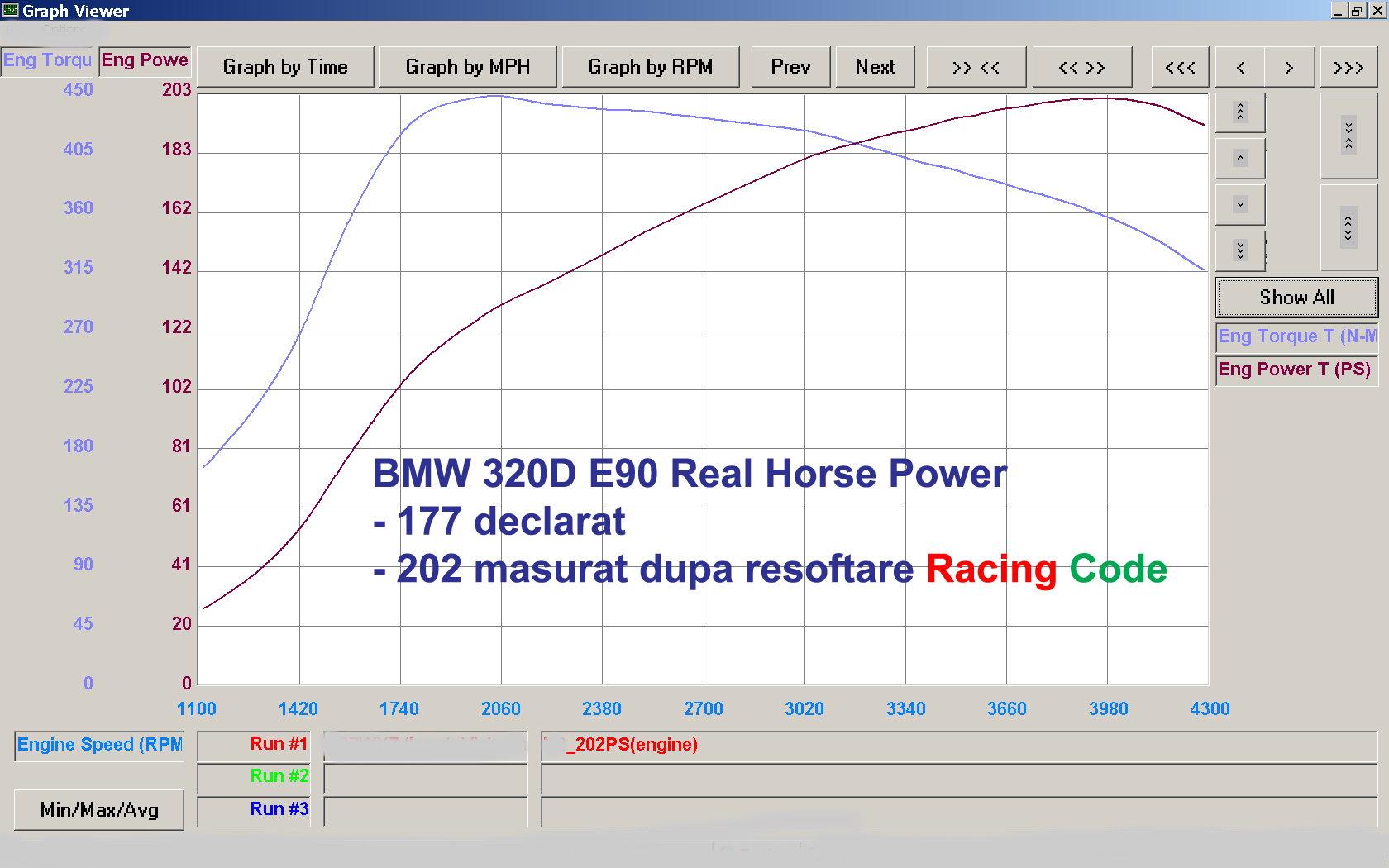This screenshot has height=868, width=1389.
Task: Select the Eng Powe axis label
Action: (145, 61)
